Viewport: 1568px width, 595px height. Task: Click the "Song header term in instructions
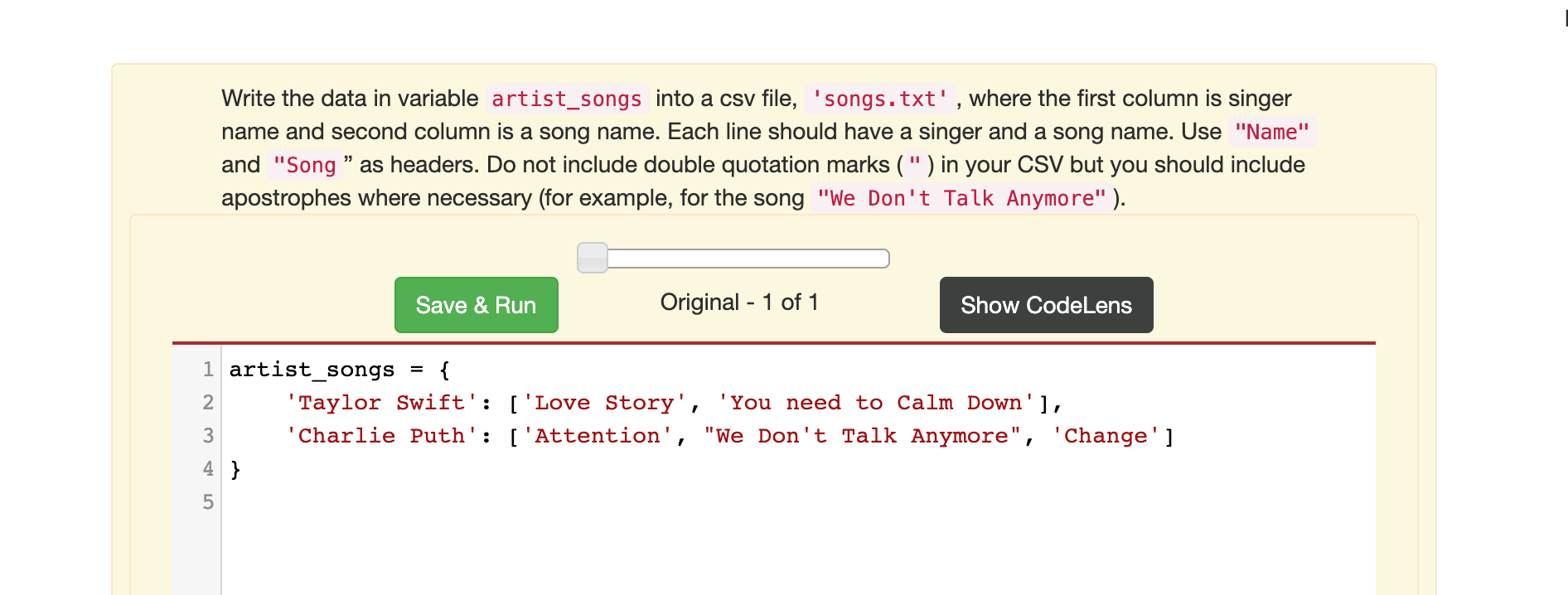(x=304, y=165)
